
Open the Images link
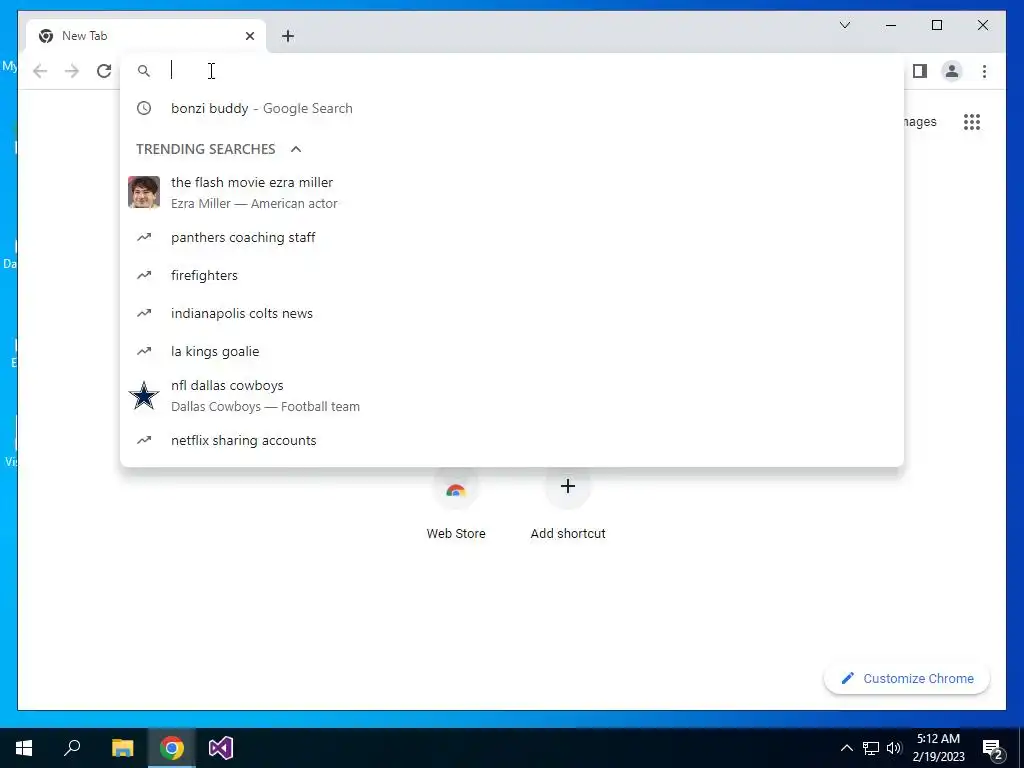click(x=920, y=121)
